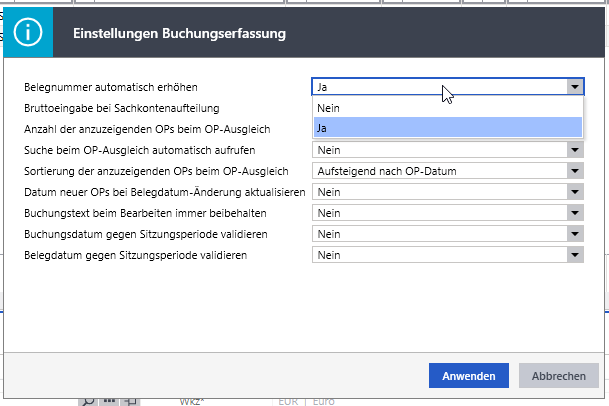The width and height of the screenshot is (609, 406).
Task: Cancel the dialog with Abbrechen
Action: 558,376
